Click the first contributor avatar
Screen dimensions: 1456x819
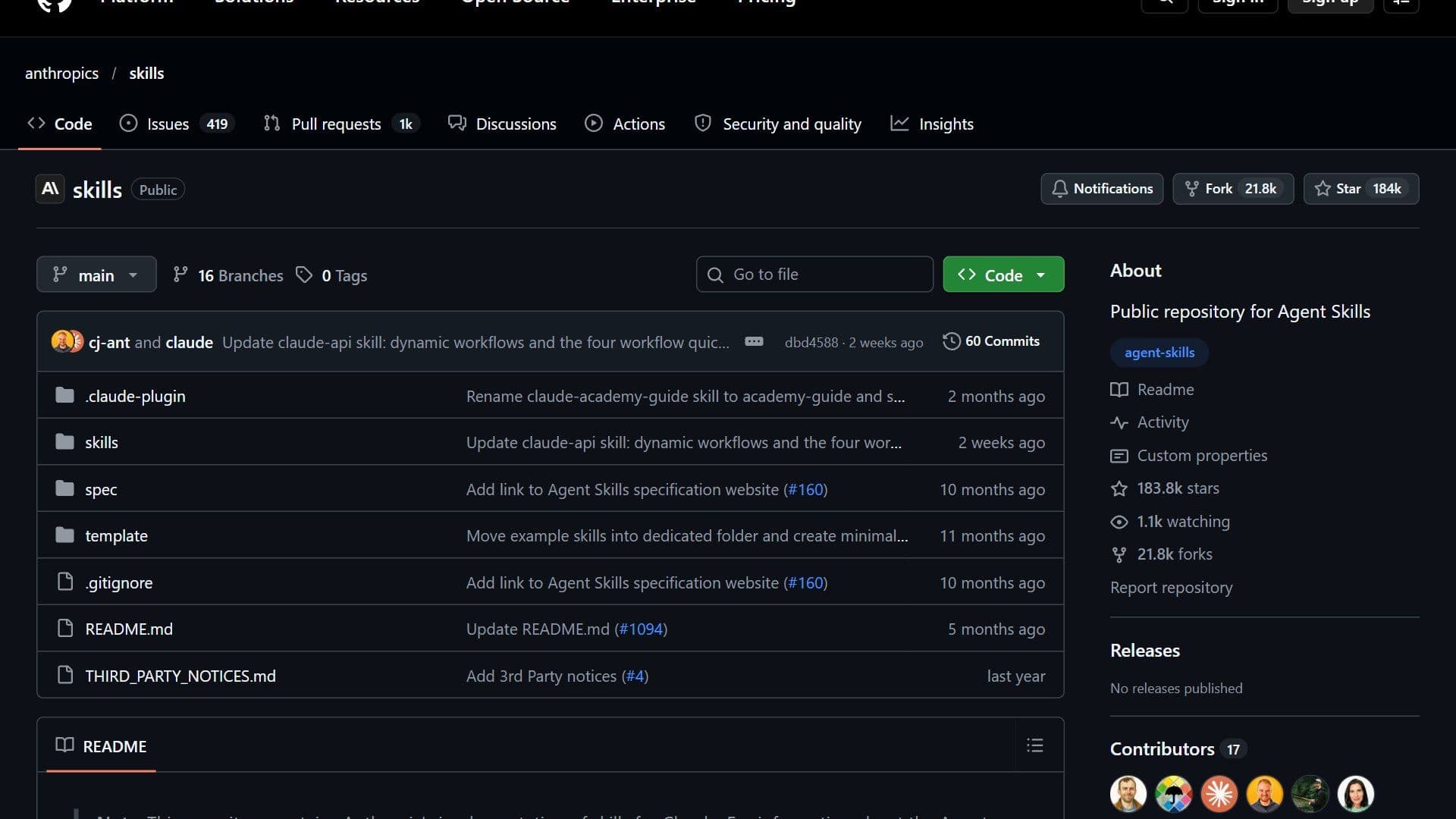[x=1128, y=794]
